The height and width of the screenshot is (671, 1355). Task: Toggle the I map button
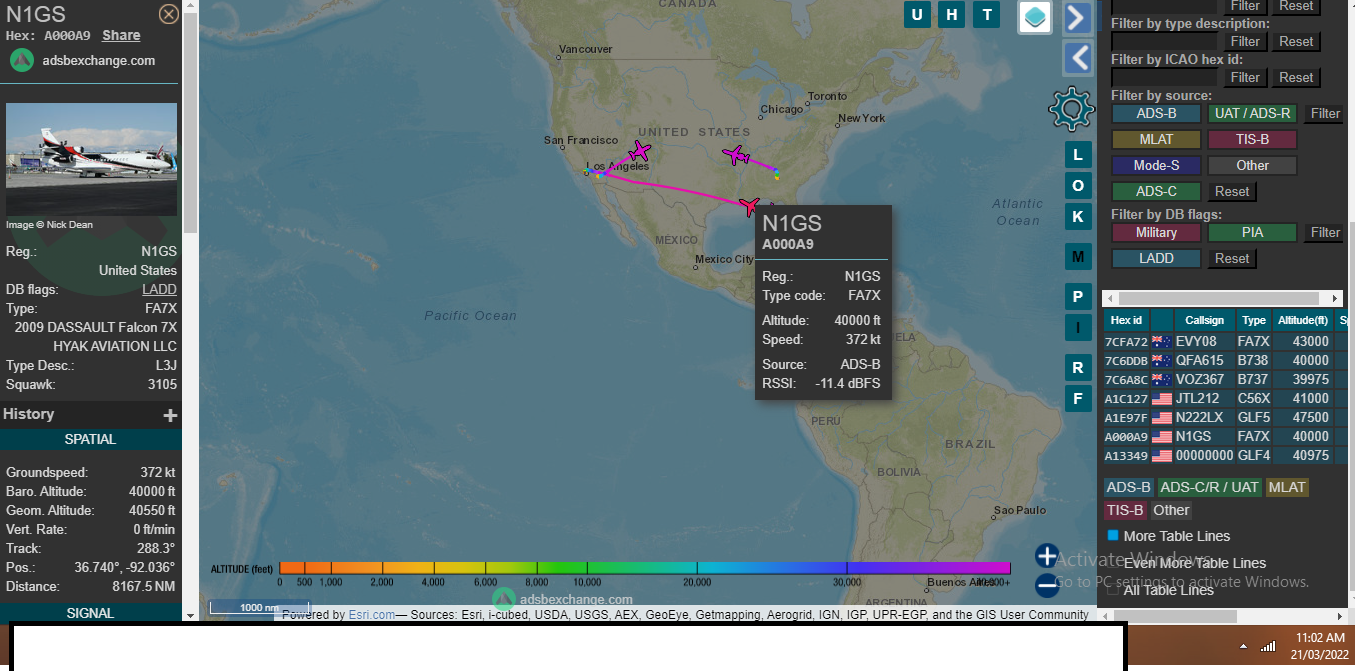pos(1077,327)
